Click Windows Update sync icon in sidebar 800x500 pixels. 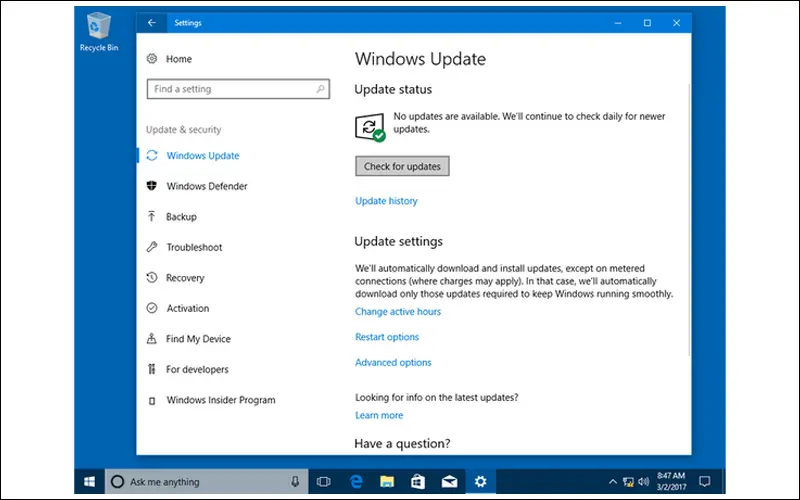click(x=152, y=156)
